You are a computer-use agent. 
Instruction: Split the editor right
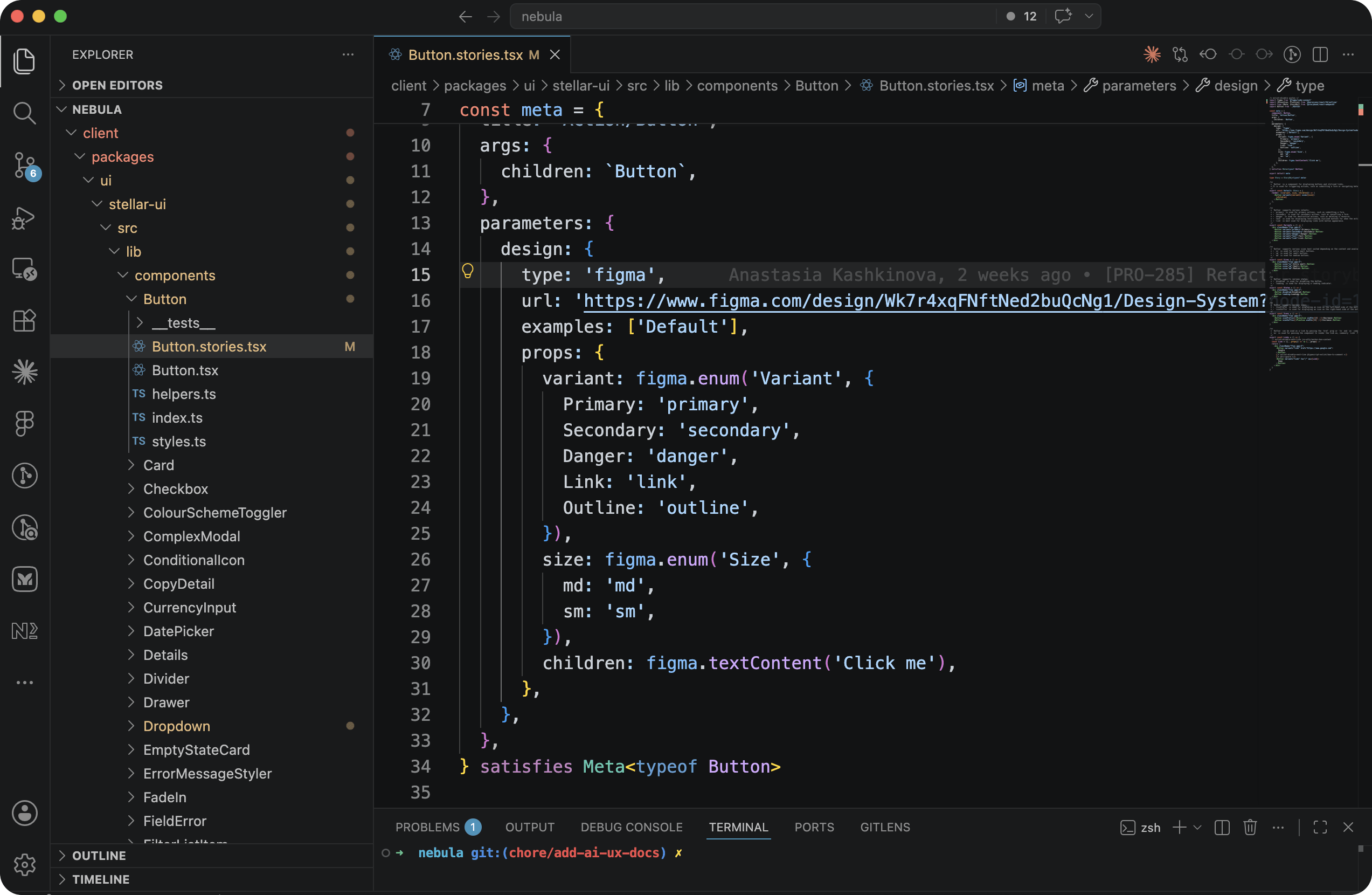1320,54
